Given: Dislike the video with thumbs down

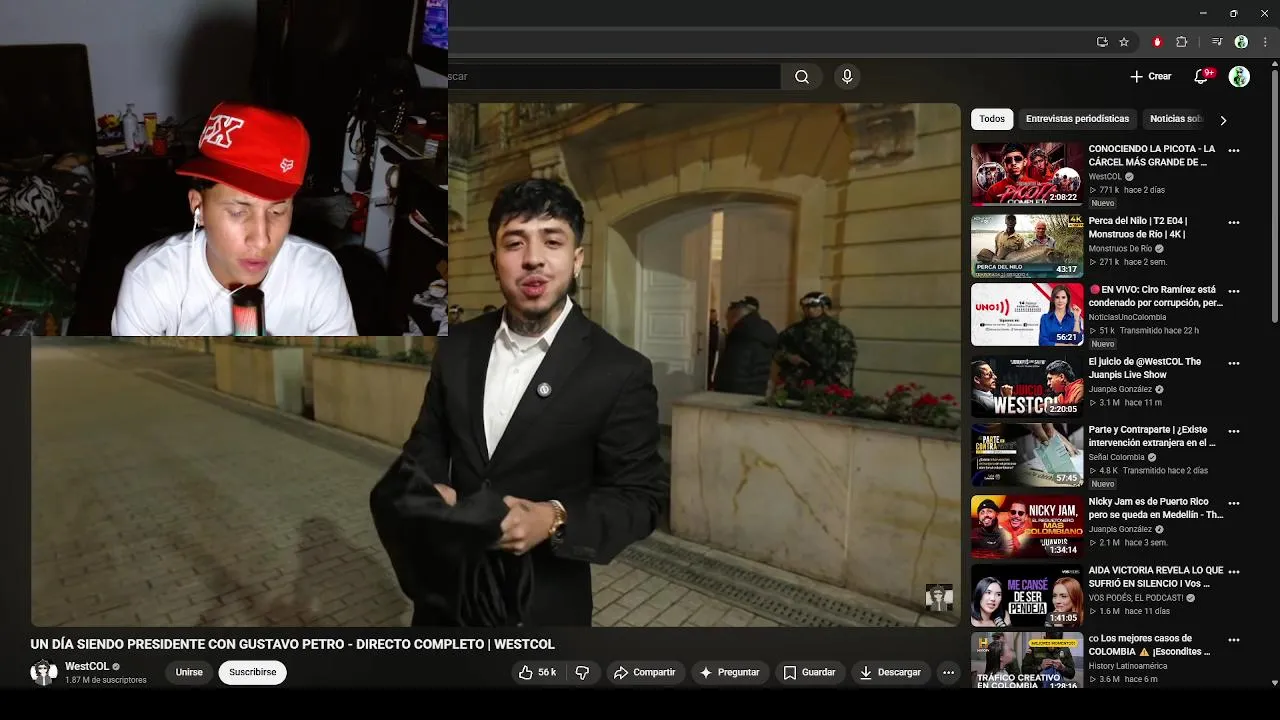Looking at the screenshot, I should point(583,673).
